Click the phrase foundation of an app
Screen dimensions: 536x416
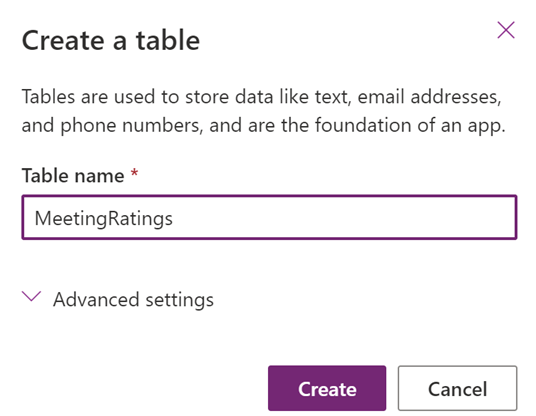(410, 125)
